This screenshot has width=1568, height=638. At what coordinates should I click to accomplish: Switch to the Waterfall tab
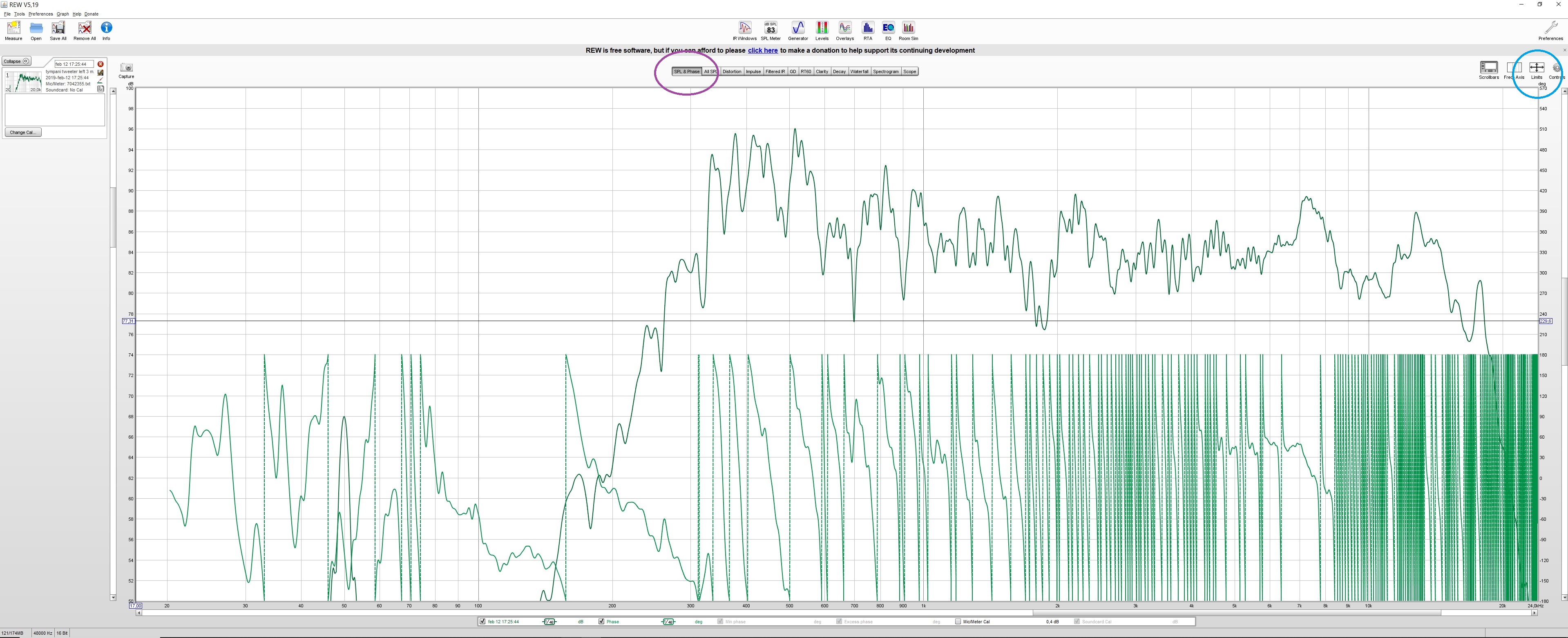(x=859, y=72)
